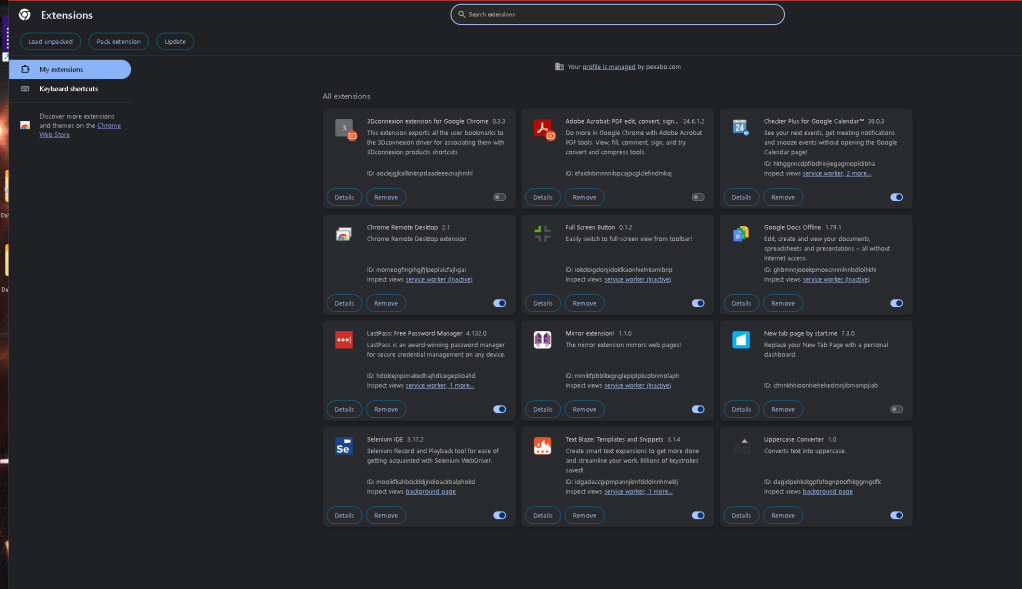The height and width of the screenshot is (589, 1022).
Task: Turn off Text Blaze toggle
Action: tap(698, 515)
